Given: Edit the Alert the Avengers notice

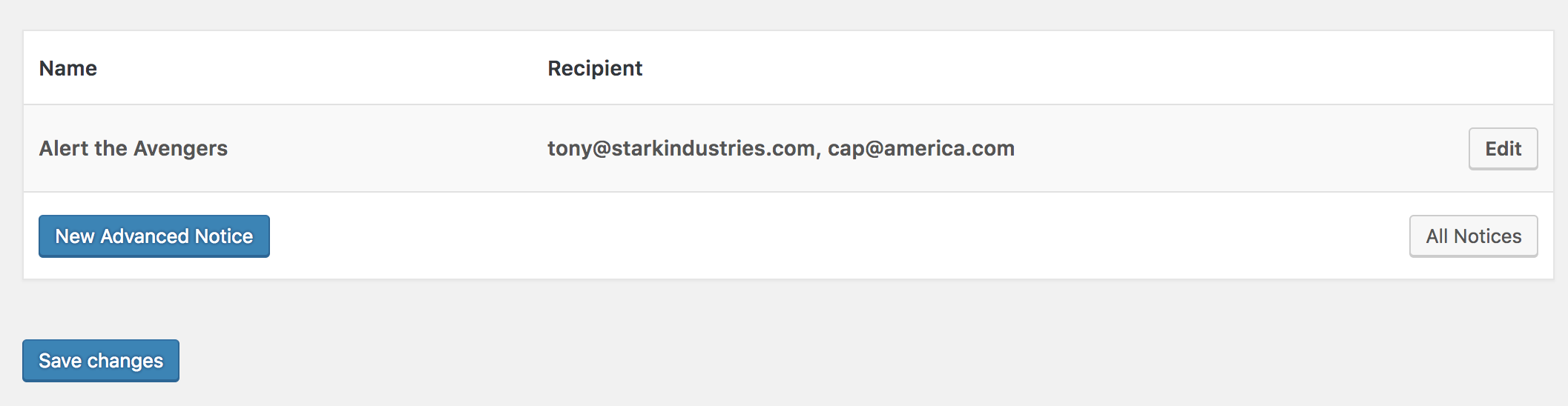Looking at the screenshot, I should (1503, 149).
